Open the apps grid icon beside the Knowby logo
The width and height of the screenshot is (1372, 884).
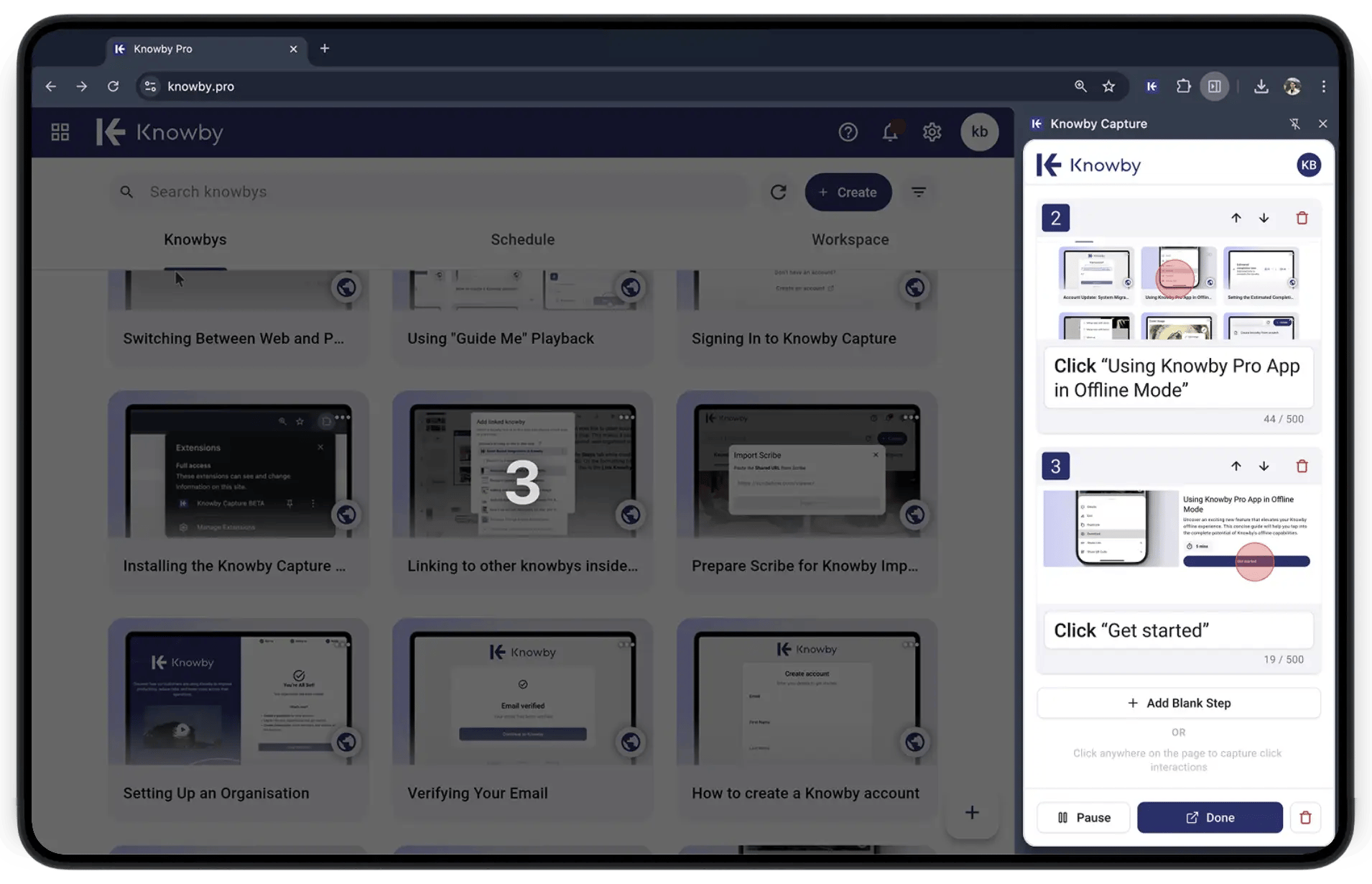pos(60,132)
